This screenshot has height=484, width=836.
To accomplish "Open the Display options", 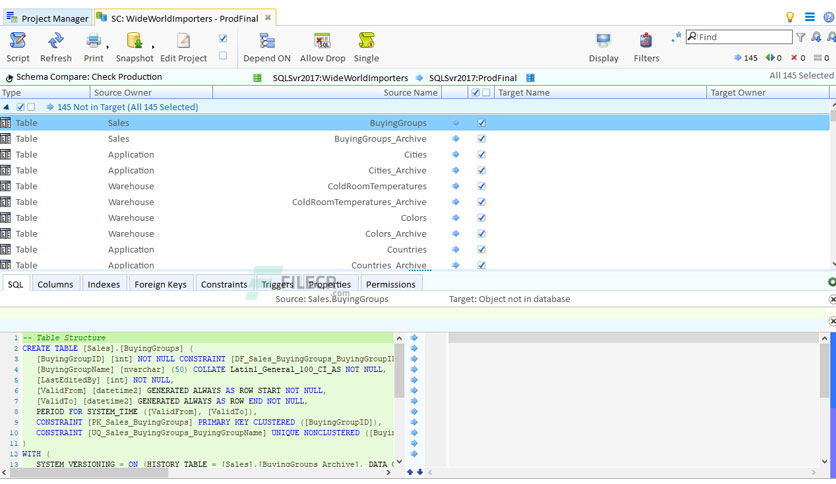I will click(604, 47).
